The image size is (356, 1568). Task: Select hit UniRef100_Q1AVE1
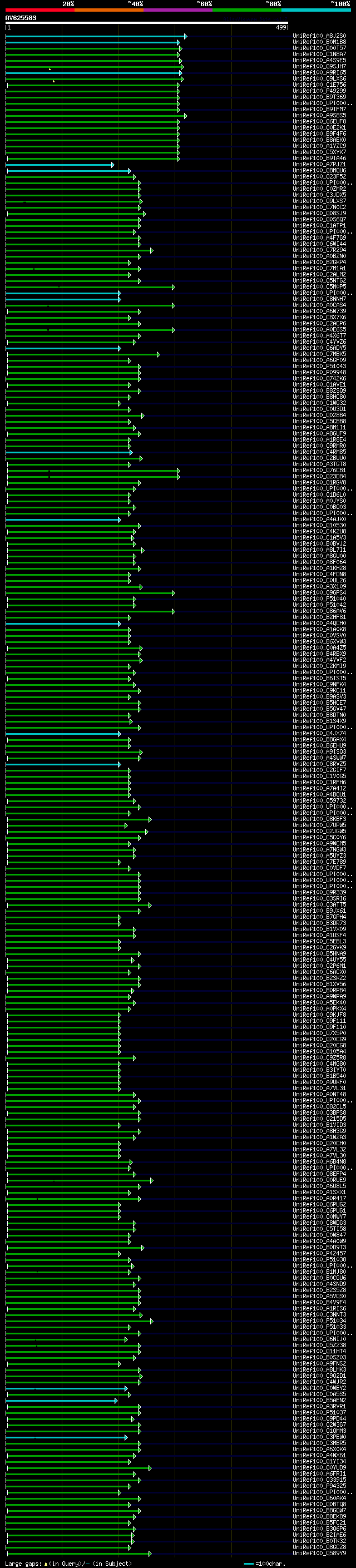click(x=319, y=385)
